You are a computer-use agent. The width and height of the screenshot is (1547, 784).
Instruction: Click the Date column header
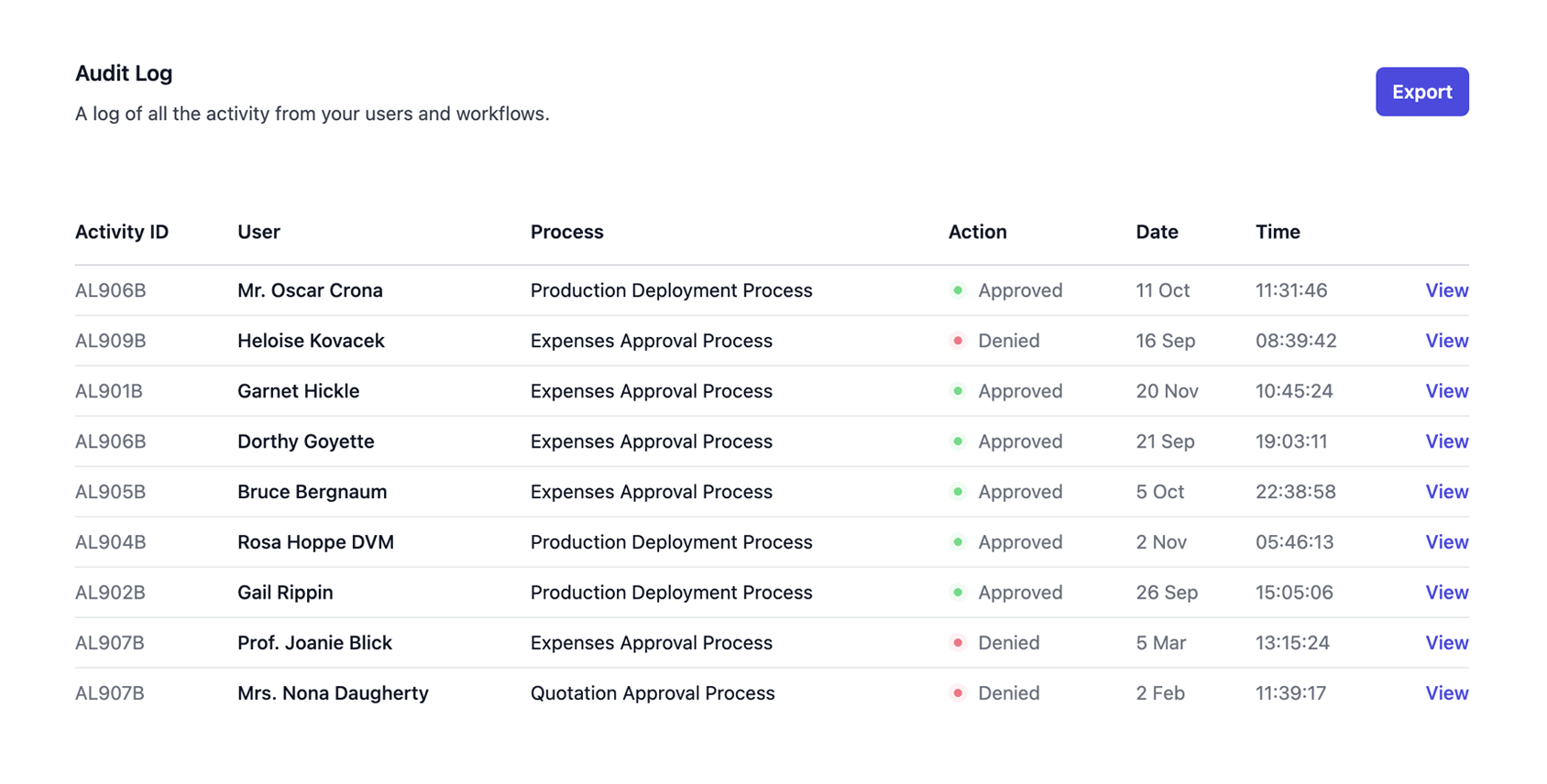click(1157, 232)
